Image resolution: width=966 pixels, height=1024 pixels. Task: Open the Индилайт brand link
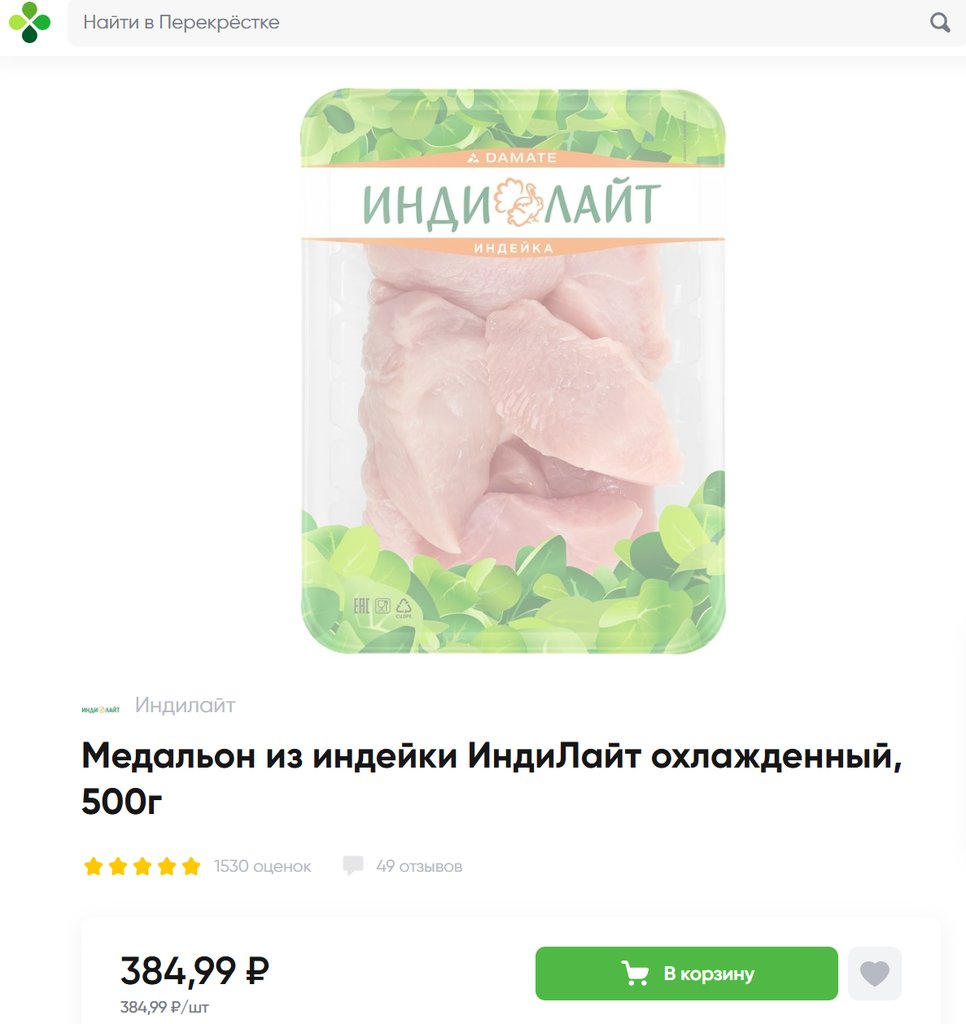coord(185,705)
